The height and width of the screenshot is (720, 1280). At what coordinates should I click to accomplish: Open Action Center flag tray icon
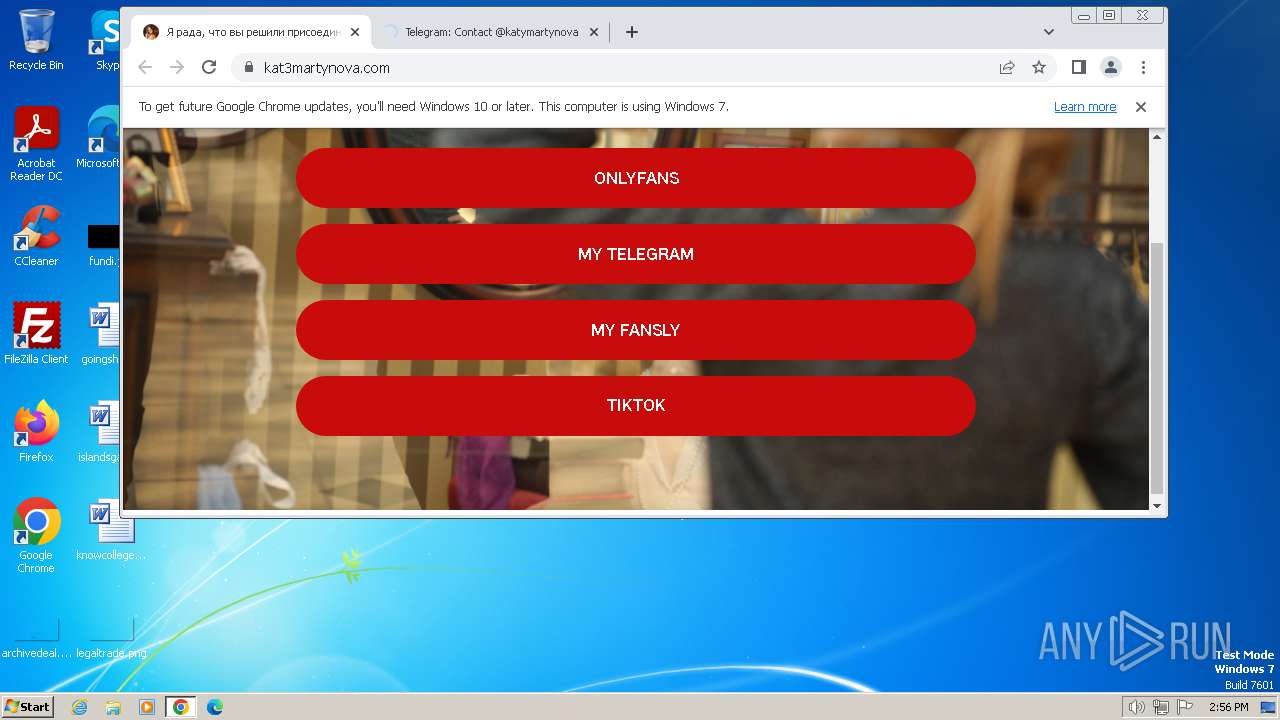coord(1185,707)
